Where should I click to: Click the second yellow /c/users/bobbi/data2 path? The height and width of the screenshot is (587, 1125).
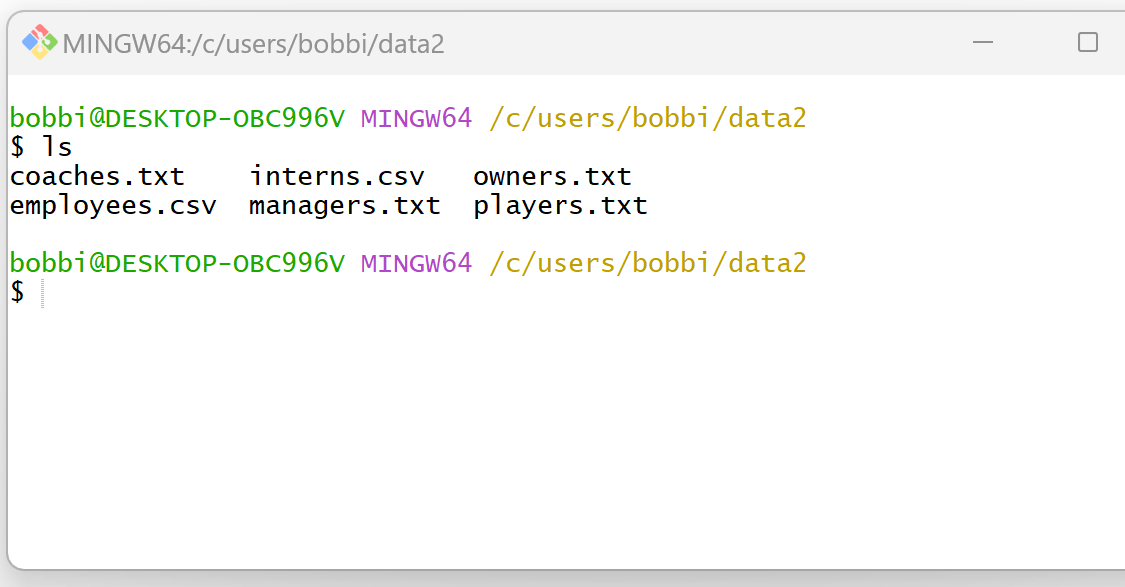(648, 263)
